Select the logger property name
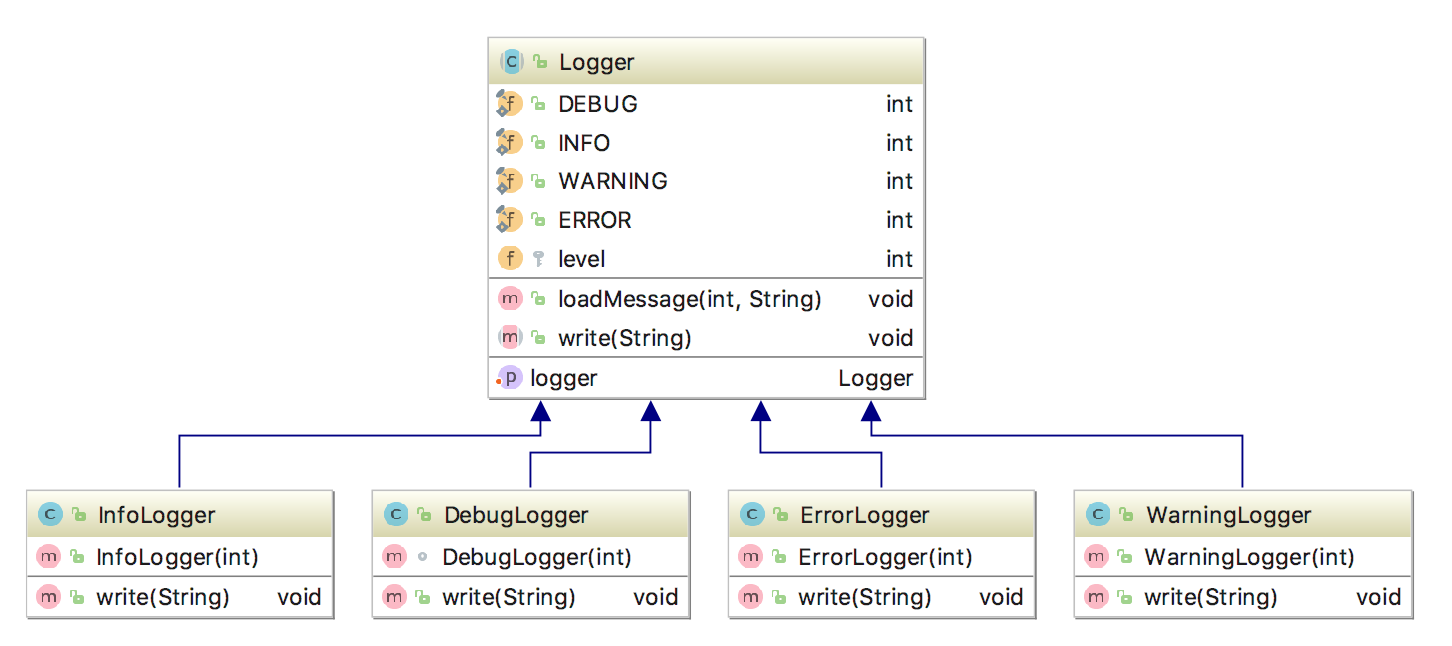1452x646 pixels. [x=564, y=378]
